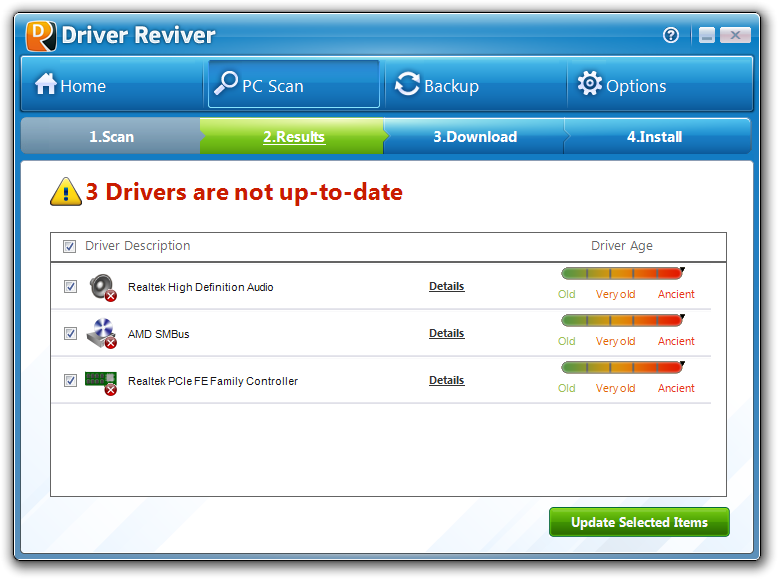Screen dimensions: 778x580
Task: Click the Home house icon
Action: pos(46,83)
